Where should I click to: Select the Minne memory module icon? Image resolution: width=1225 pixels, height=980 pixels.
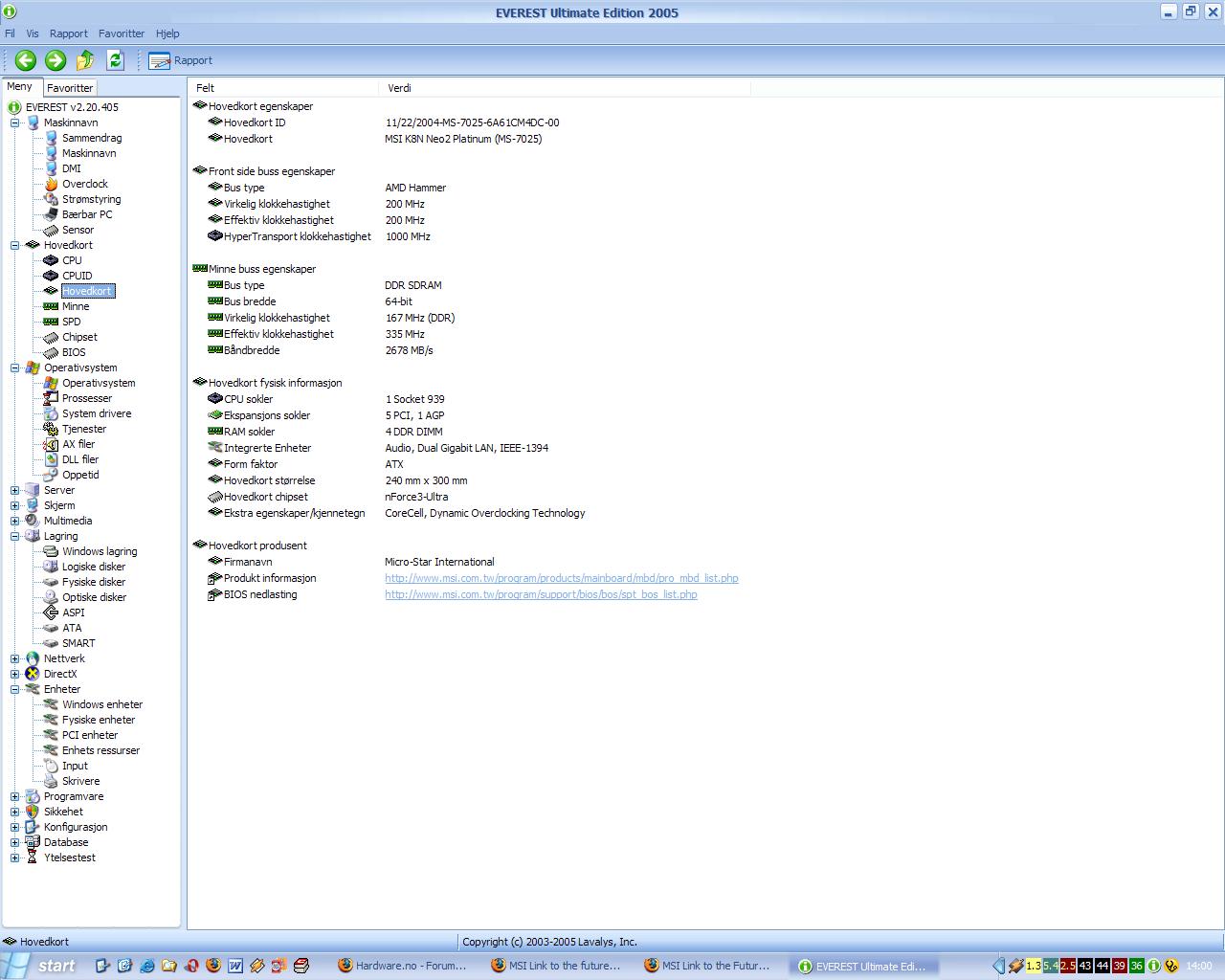coord(52,306)
